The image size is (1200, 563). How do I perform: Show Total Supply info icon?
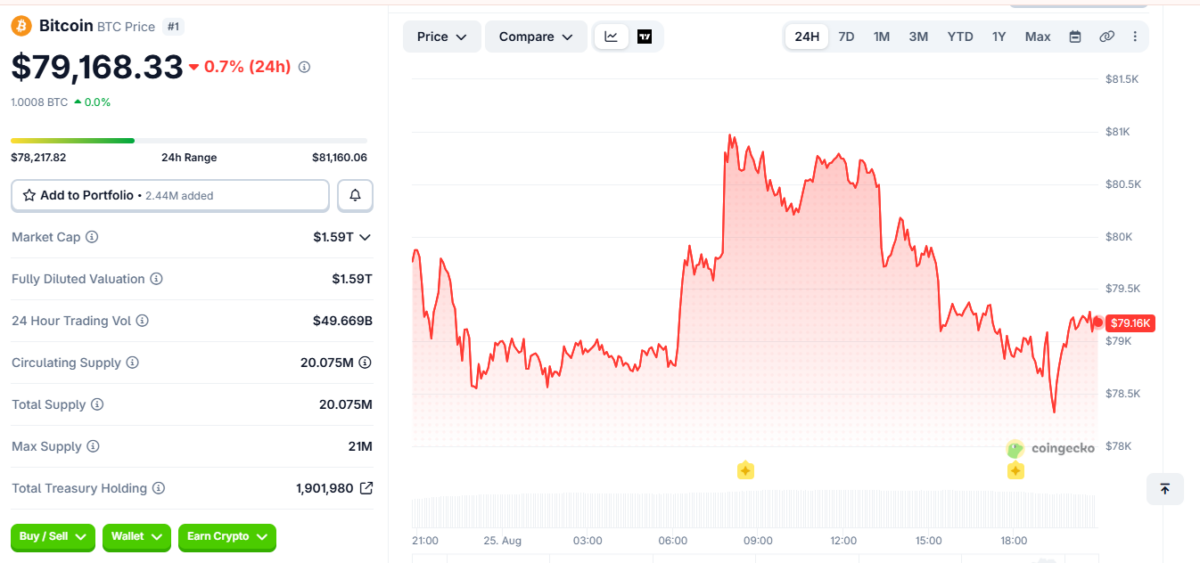[x=97, y=405]
